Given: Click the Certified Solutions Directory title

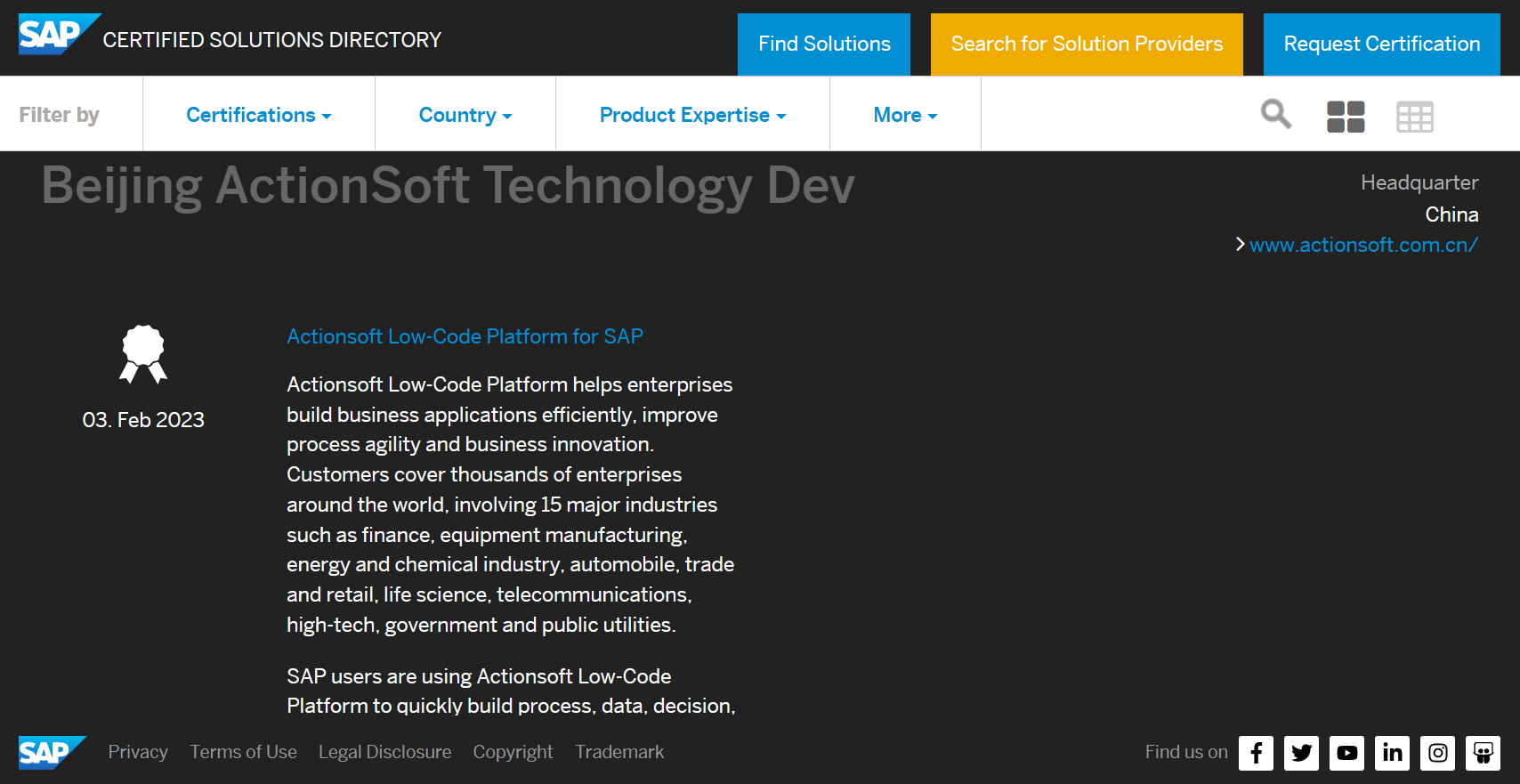Looking at the screenshot, I should [x=272, y=40].
